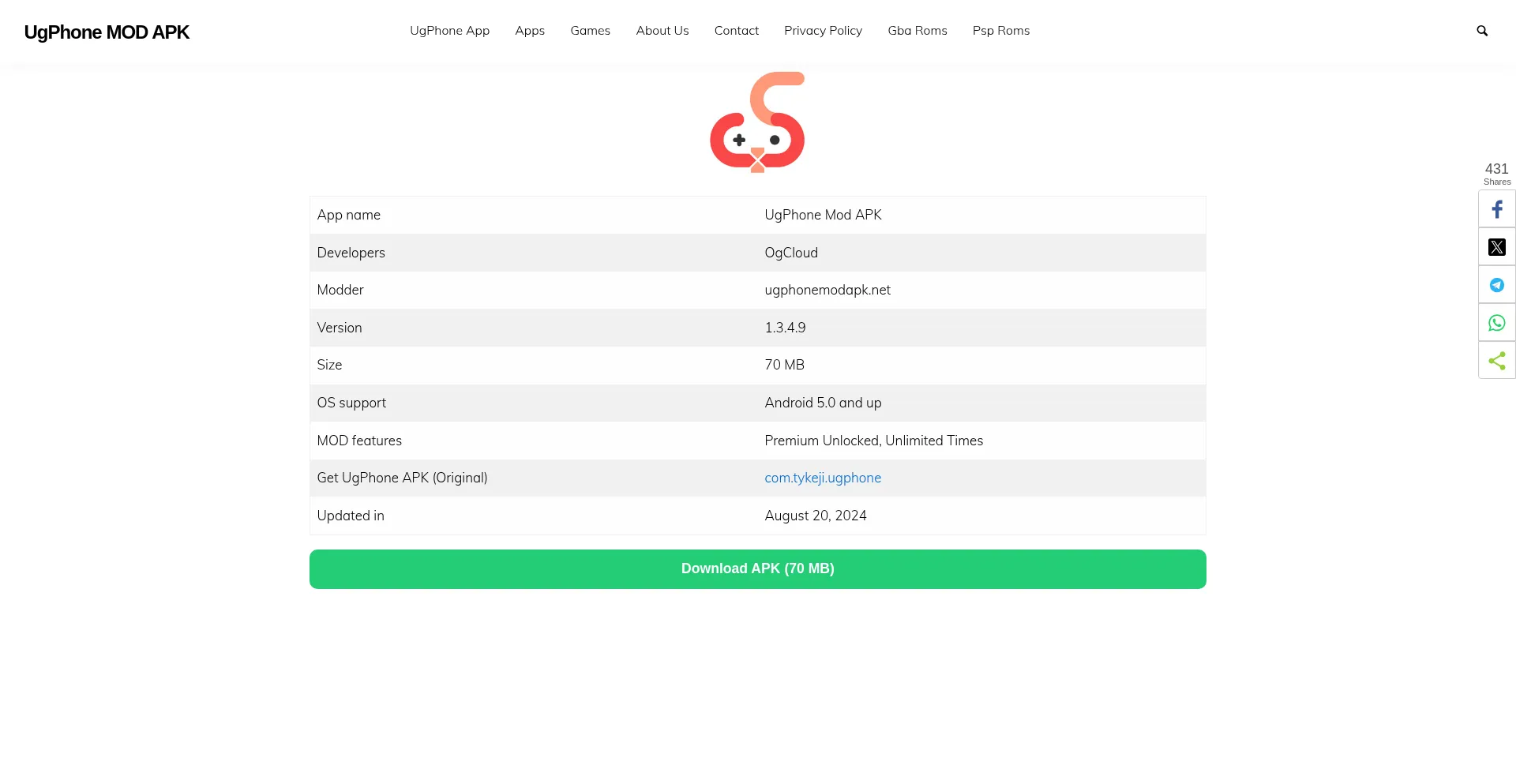
Task: Open the Privacy Policy page
Action: pyautogui.click(x=823, y=31)
